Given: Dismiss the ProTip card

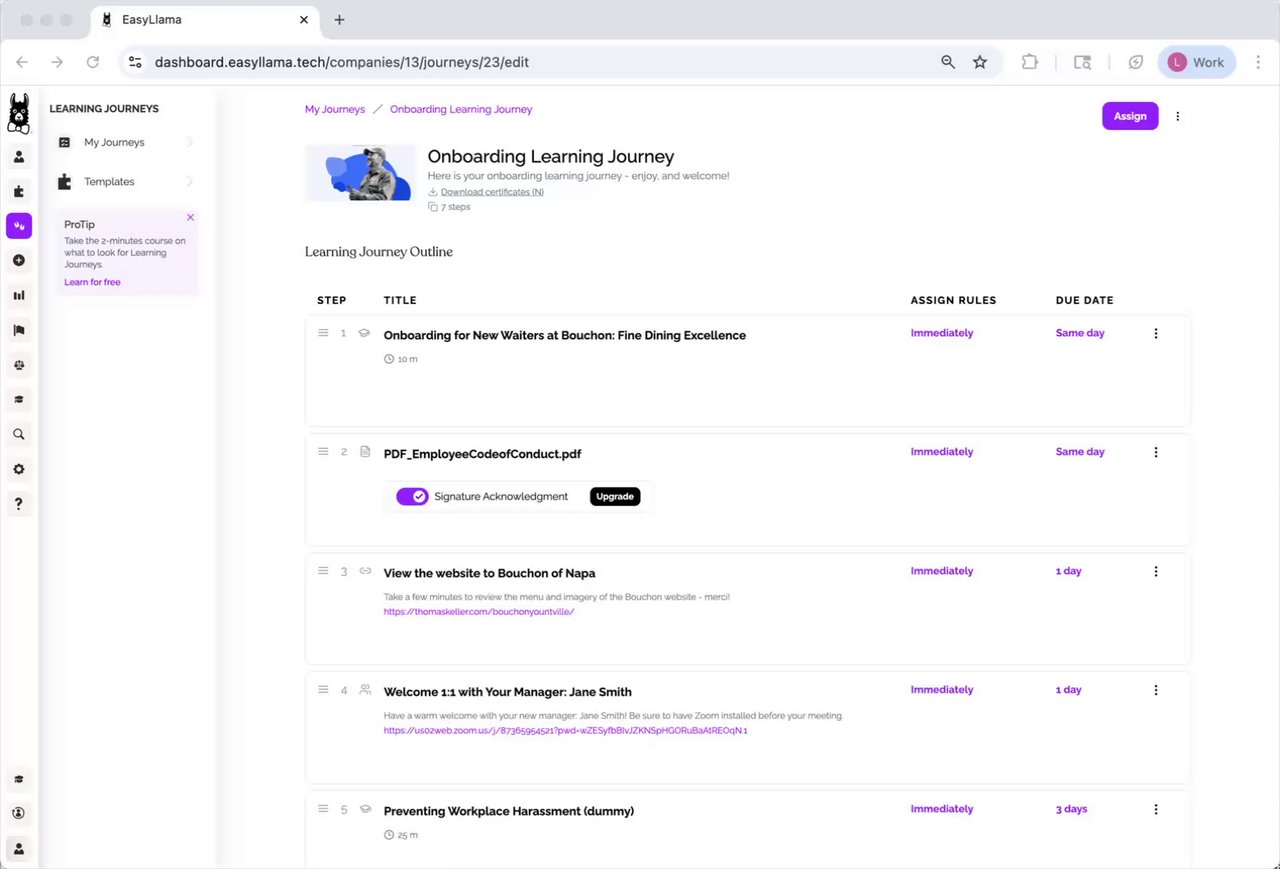Looking at the screenshot, I should [x=190, y=217].
